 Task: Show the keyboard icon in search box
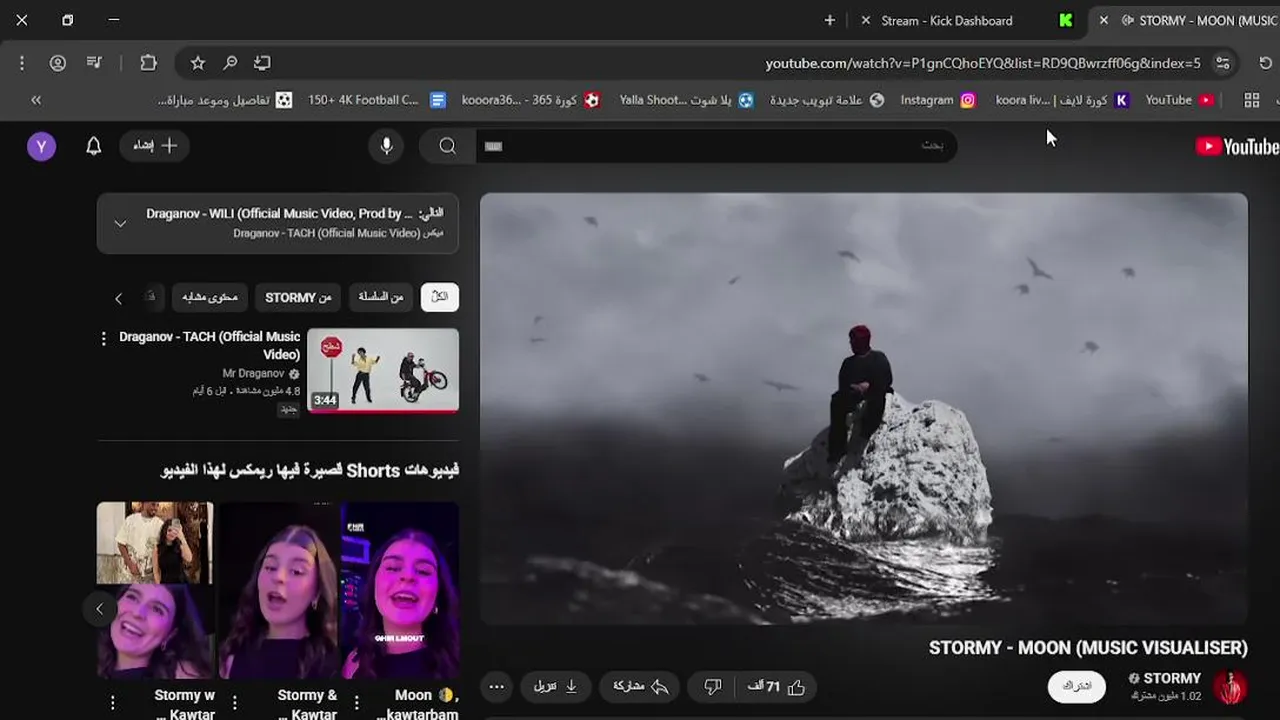click(493, 146)
